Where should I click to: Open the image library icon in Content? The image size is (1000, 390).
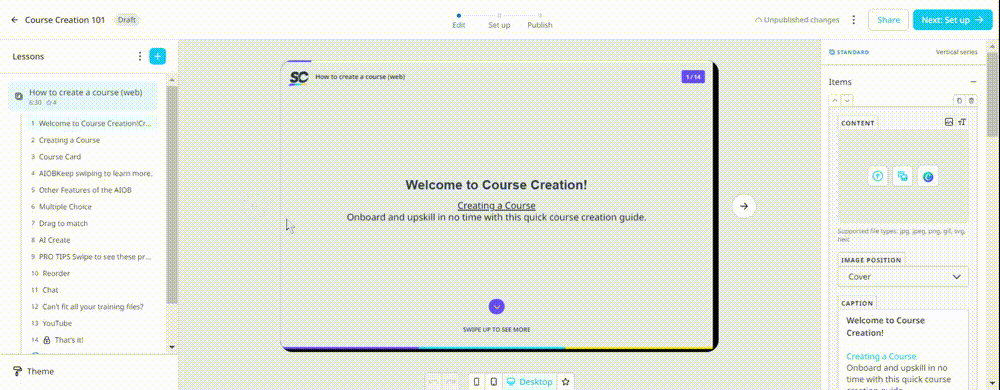(902, 177)
